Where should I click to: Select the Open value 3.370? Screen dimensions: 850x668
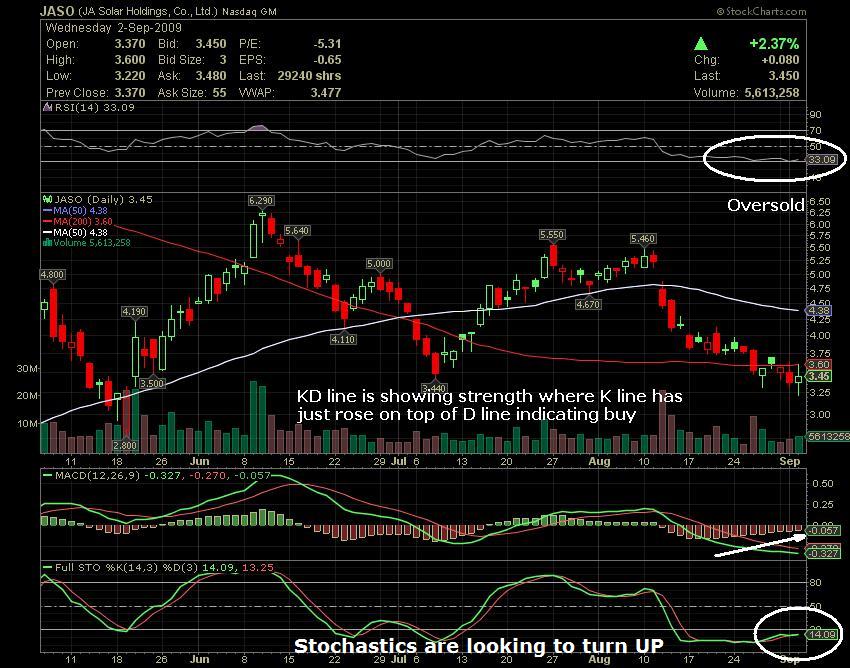click(x=130, y=44)
